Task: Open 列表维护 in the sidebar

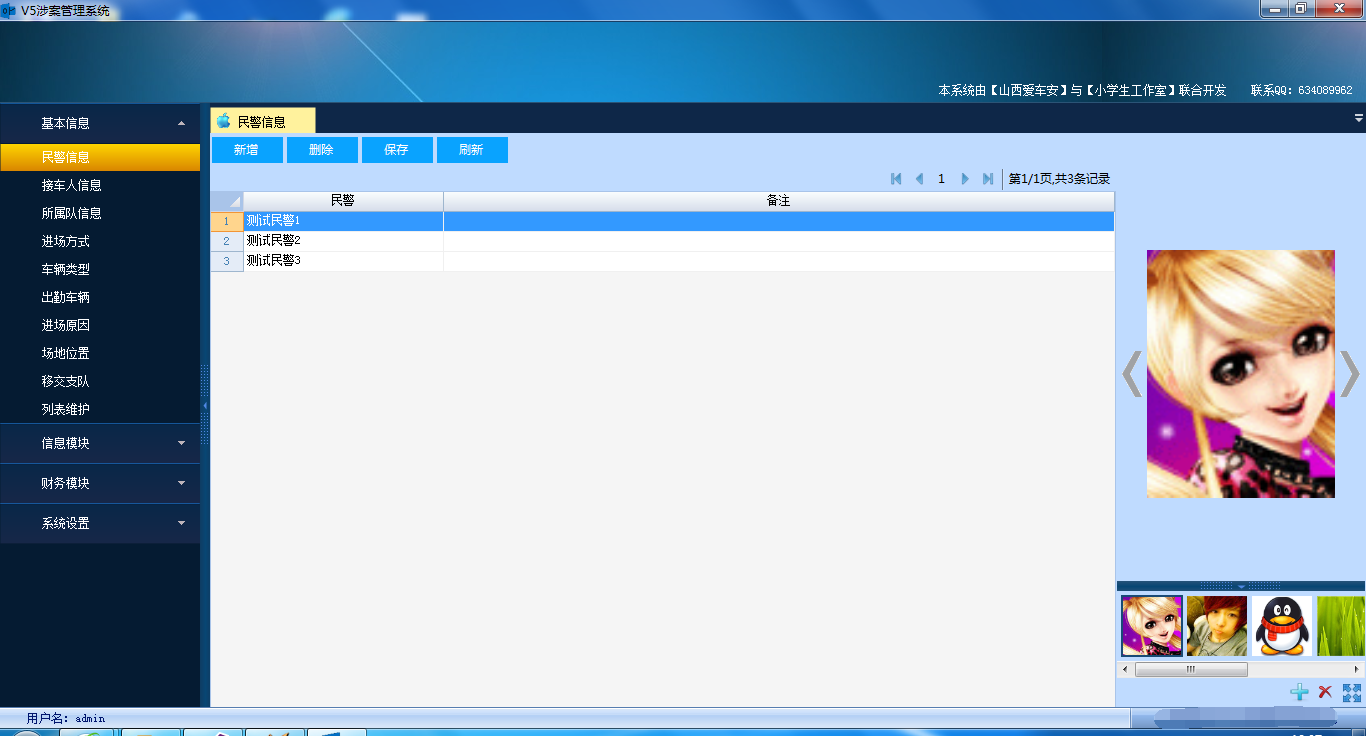Action: coord(100,409)
